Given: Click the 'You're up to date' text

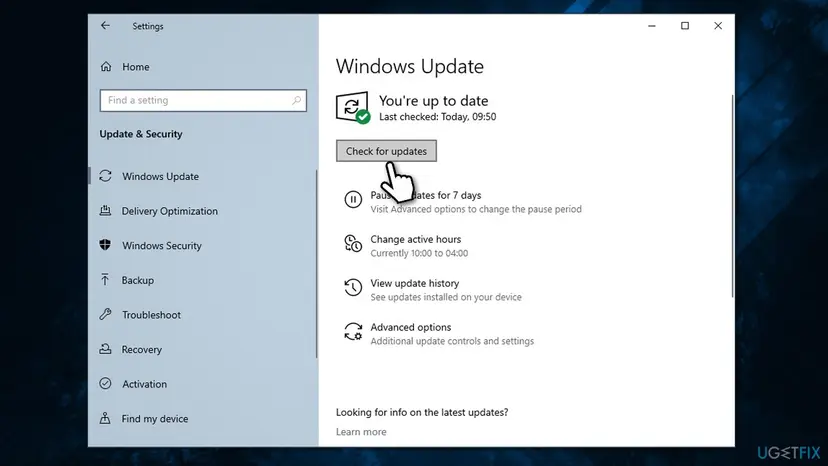Looking at the screenshot, I should click(433, 100).
